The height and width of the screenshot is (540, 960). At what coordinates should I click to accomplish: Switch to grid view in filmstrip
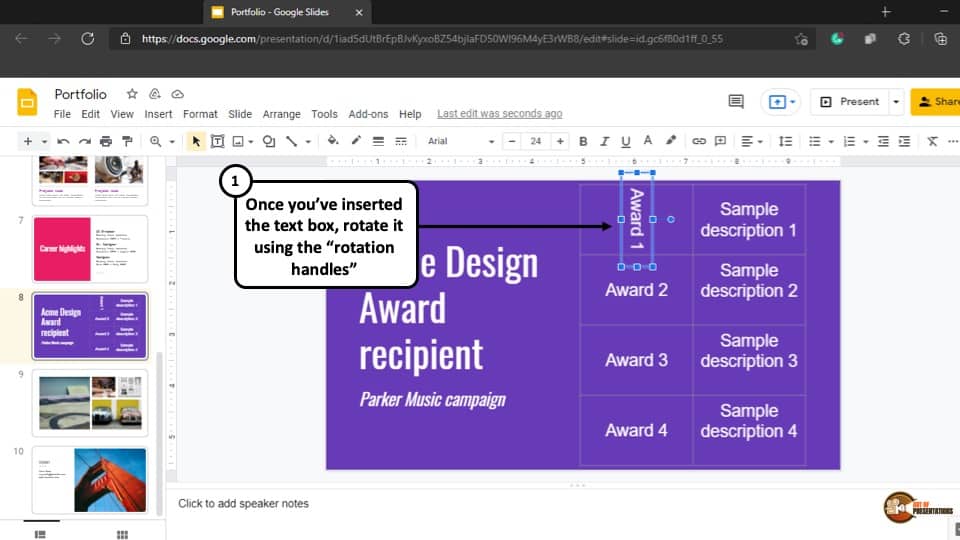coord(122,534)
